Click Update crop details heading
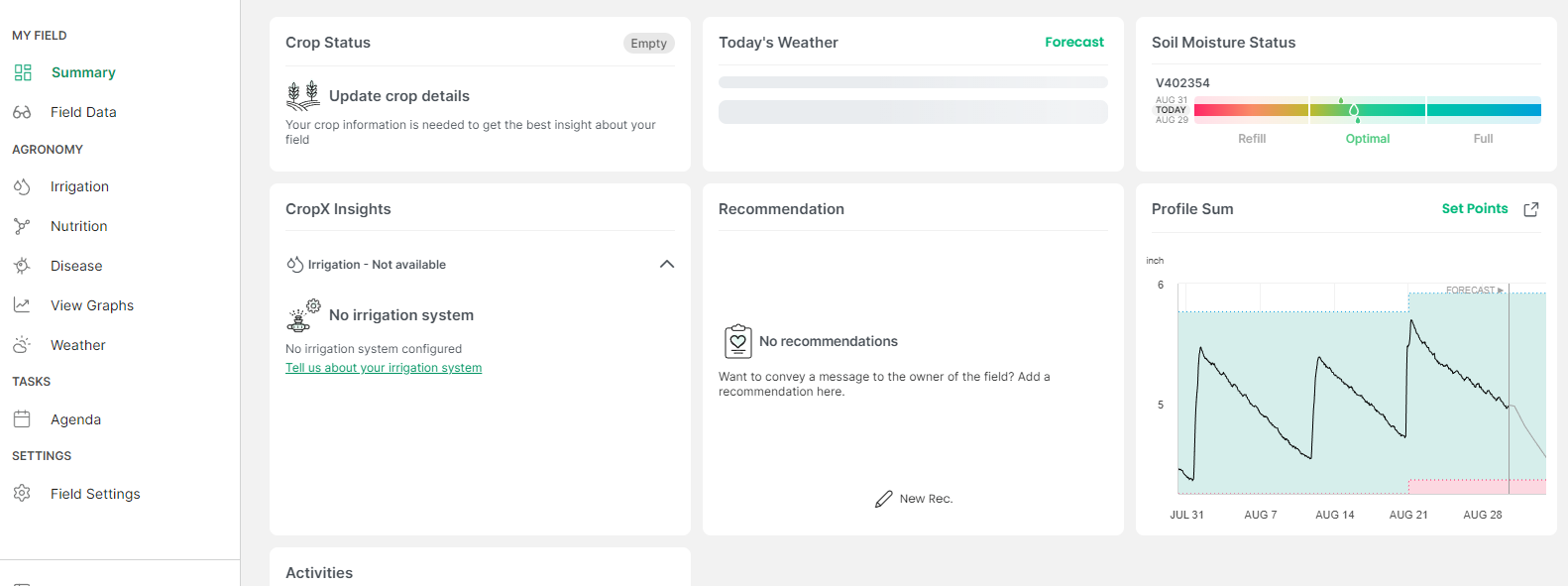Screen dimensions: 1568x586 coord(398,96)
